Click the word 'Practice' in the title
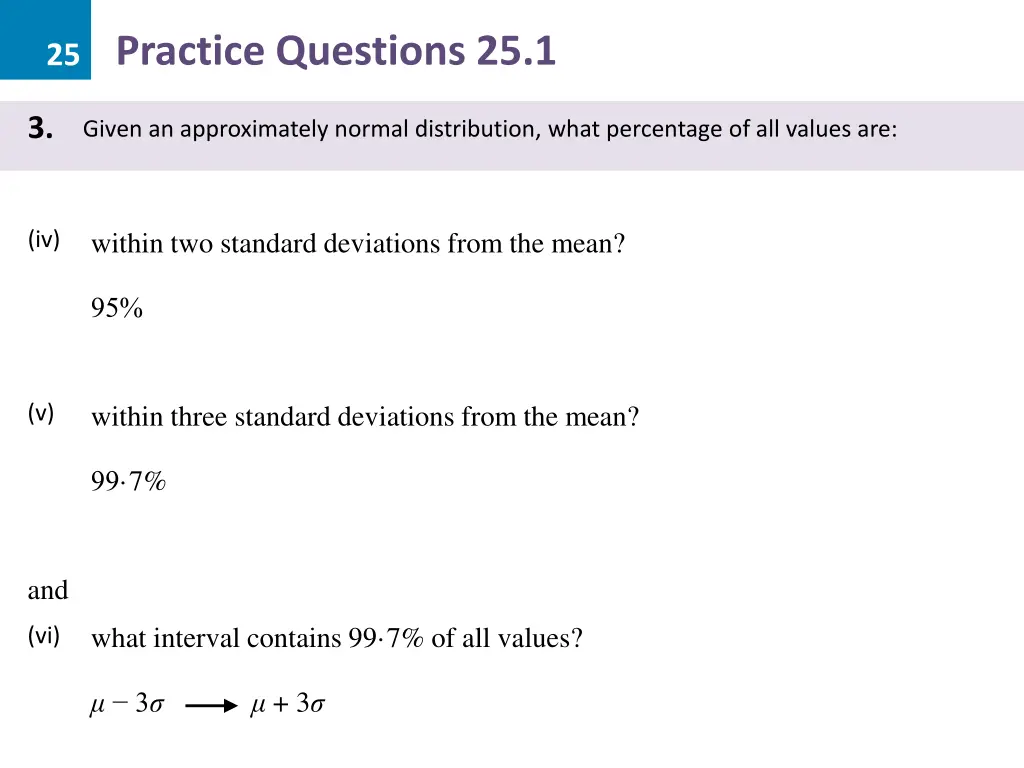Viewport: 1024px width, 768px height. coord(190,50)
